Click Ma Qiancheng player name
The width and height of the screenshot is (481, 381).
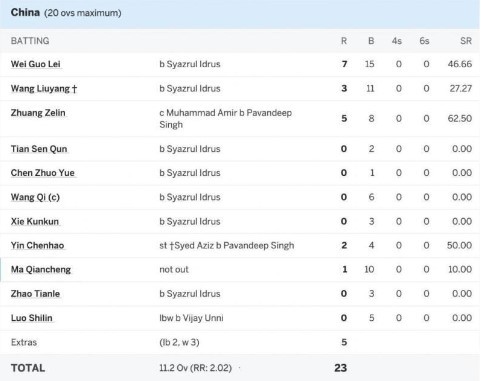[41, 269]
